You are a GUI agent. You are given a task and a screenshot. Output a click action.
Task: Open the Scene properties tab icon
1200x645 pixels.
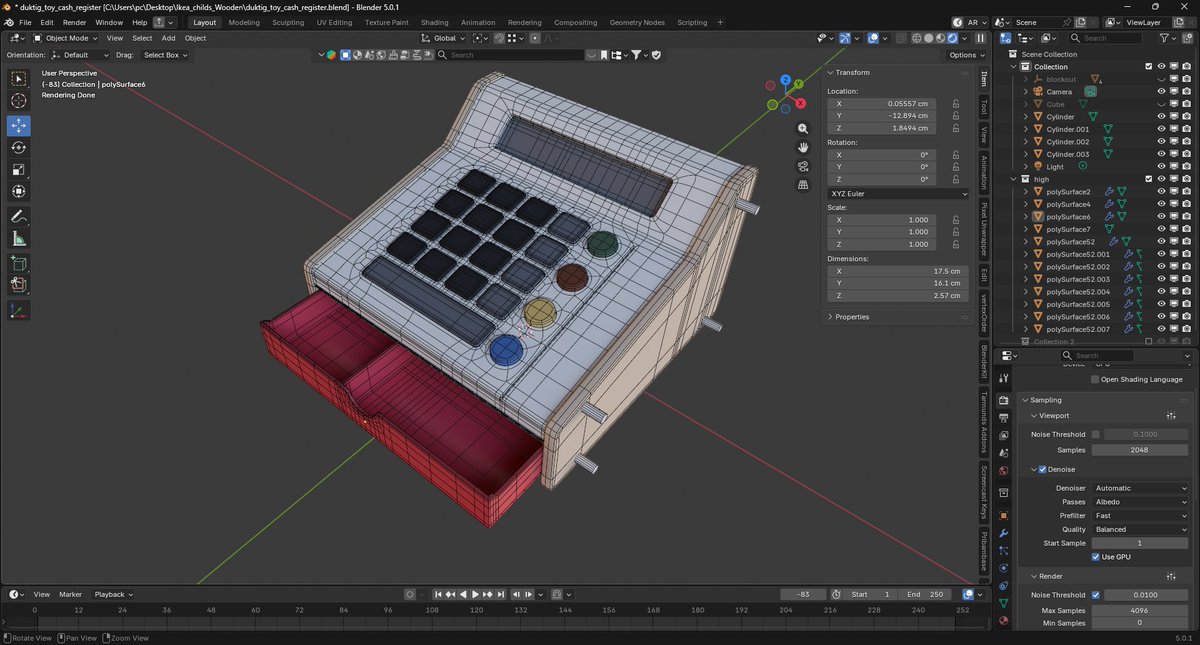point(1004,453)
